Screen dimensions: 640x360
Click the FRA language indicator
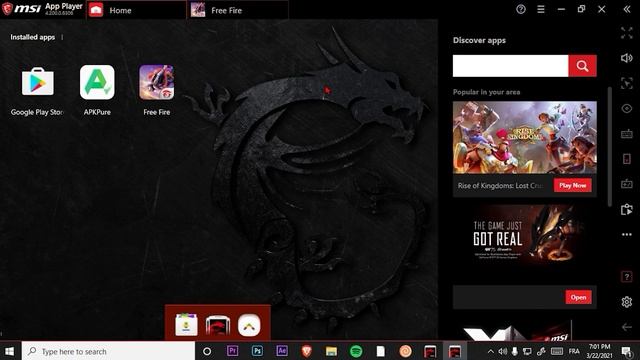[x=574, y=351]
